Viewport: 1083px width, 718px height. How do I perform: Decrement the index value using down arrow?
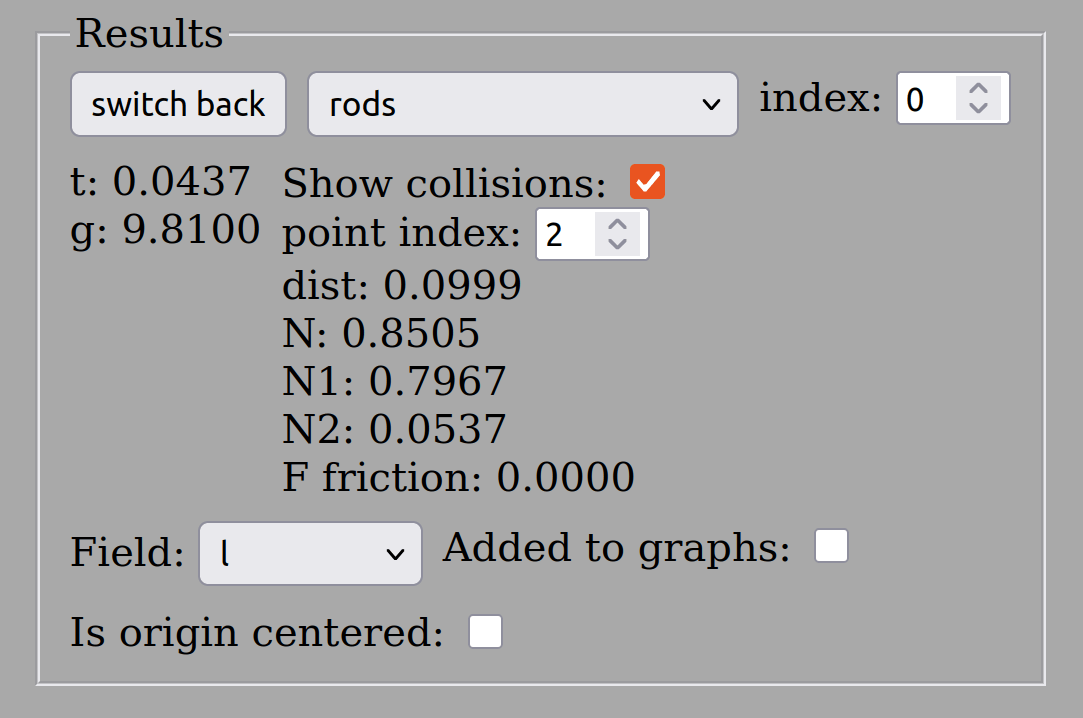[x=979, y=108]
